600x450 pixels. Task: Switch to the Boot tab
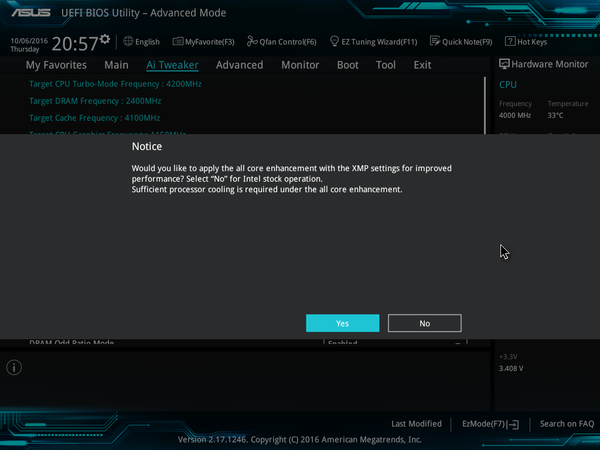click(x=347, y=65)
